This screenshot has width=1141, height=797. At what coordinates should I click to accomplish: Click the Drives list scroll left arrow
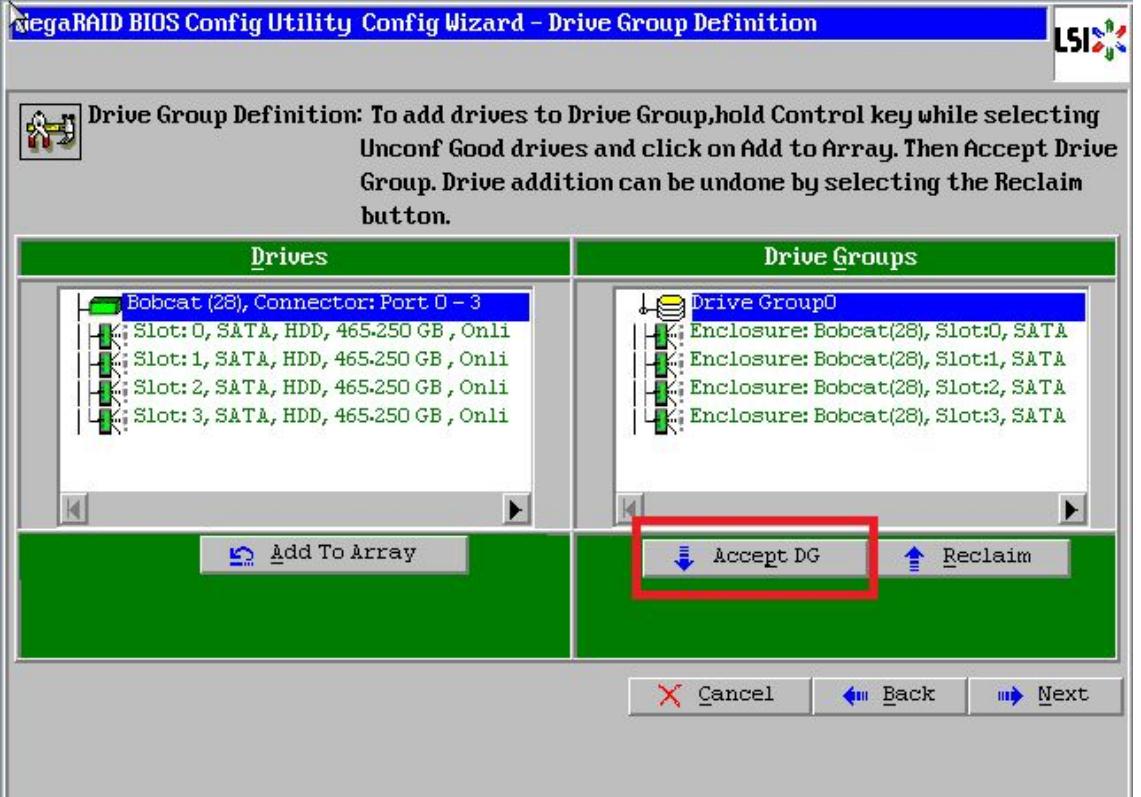tap(73, 509)
